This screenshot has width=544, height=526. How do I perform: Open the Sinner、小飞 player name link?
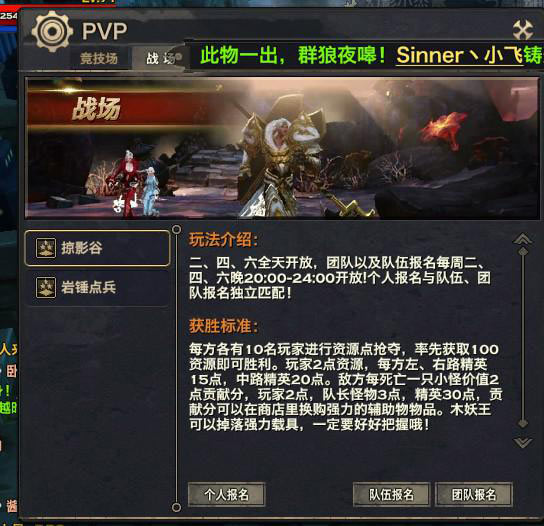click(459, 55)
